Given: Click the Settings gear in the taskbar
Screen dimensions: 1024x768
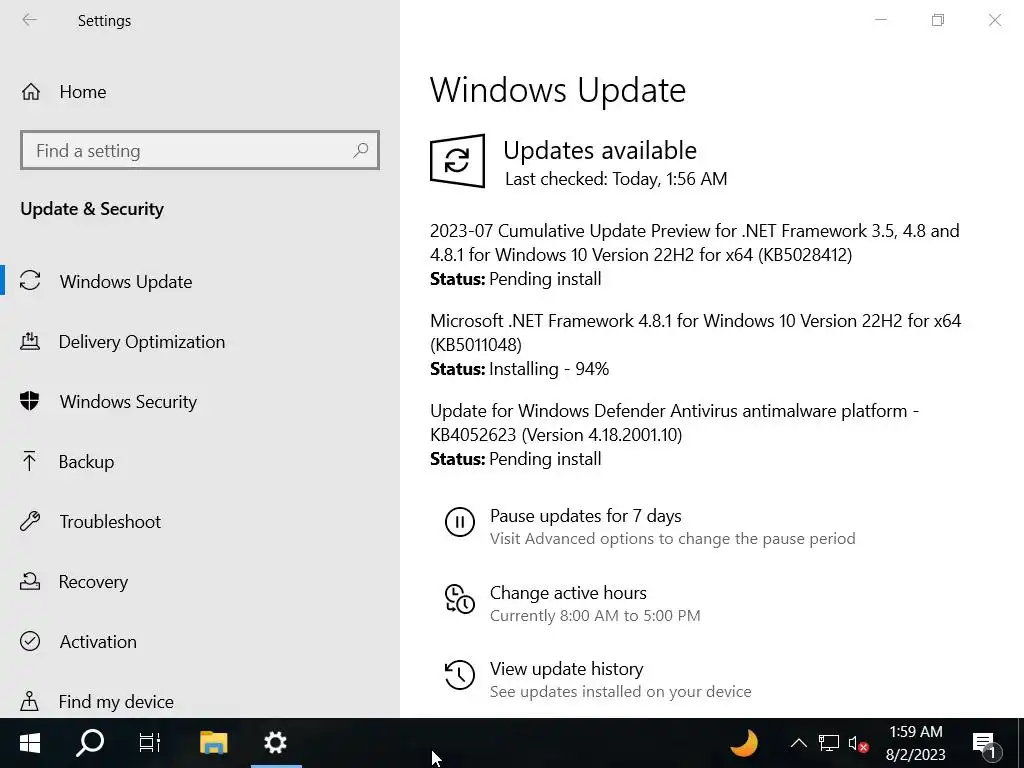Looking at the screenshot, I should click(x=276, y=743).
